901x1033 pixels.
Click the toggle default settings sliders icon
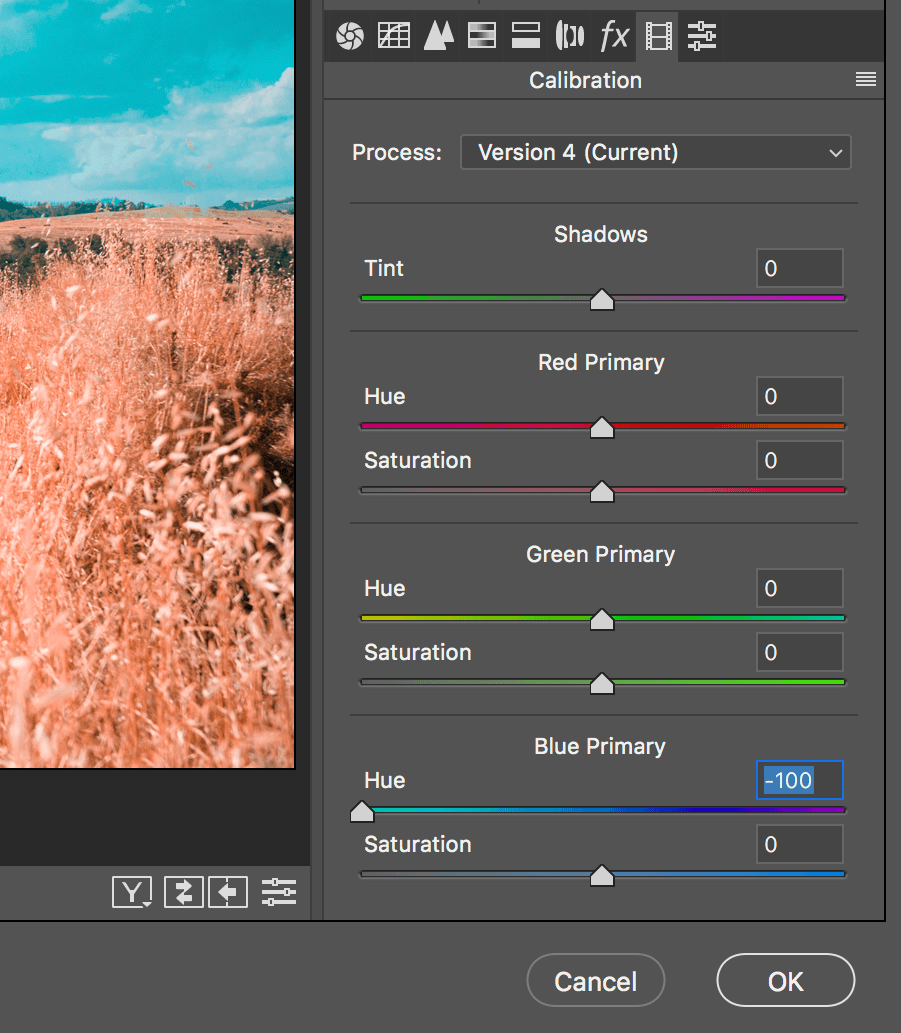[x=278, y=892]
